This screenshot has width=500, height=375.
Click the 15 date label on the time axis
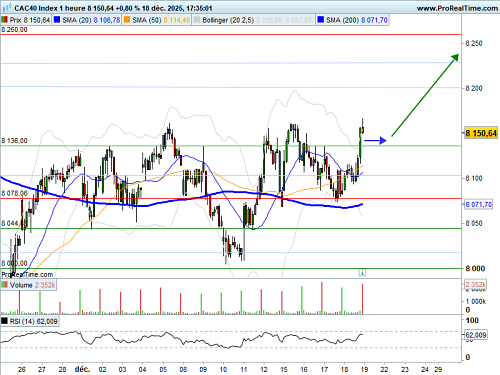284,369
